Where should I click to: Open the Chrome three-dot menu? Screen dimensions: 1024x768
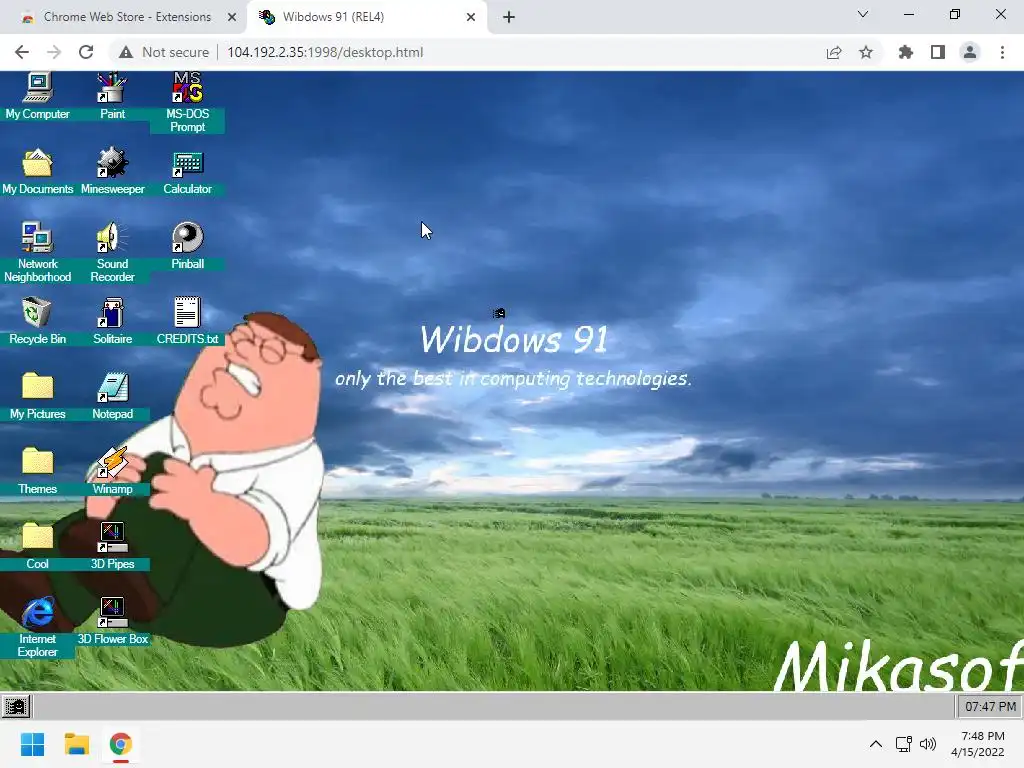tap(1002, 52)
